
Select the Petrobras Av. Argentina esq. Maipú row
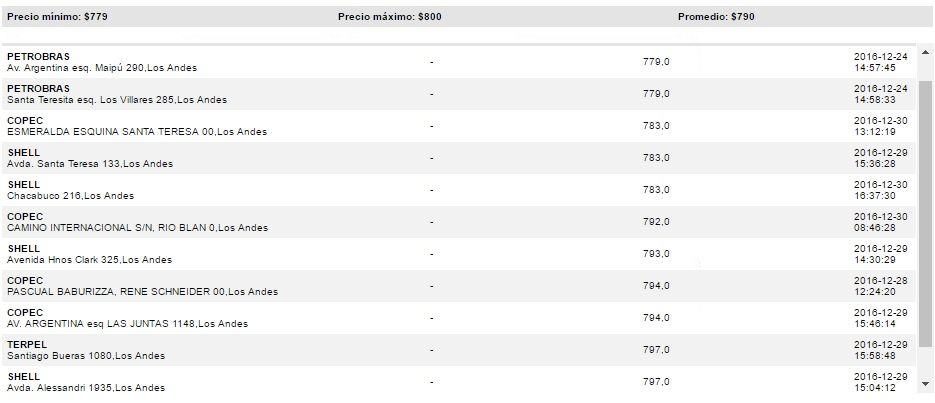click(x=101, y=62)
